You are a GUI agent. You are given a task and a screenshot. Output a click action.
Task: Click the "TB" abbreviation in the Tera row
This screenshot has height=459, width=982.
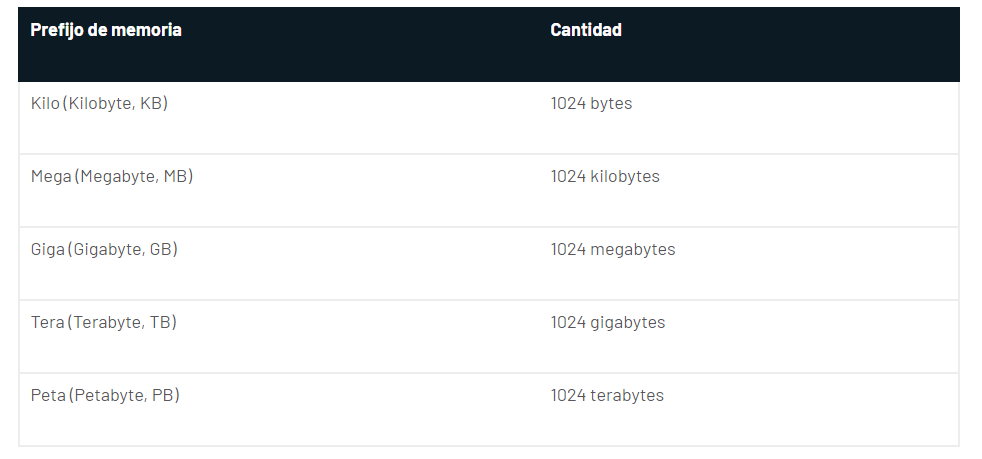[x=161, y=322]
